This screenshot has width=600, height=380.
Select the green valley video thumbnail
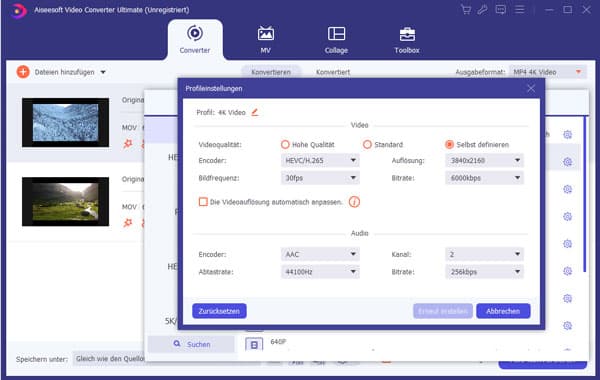point(65,201)
